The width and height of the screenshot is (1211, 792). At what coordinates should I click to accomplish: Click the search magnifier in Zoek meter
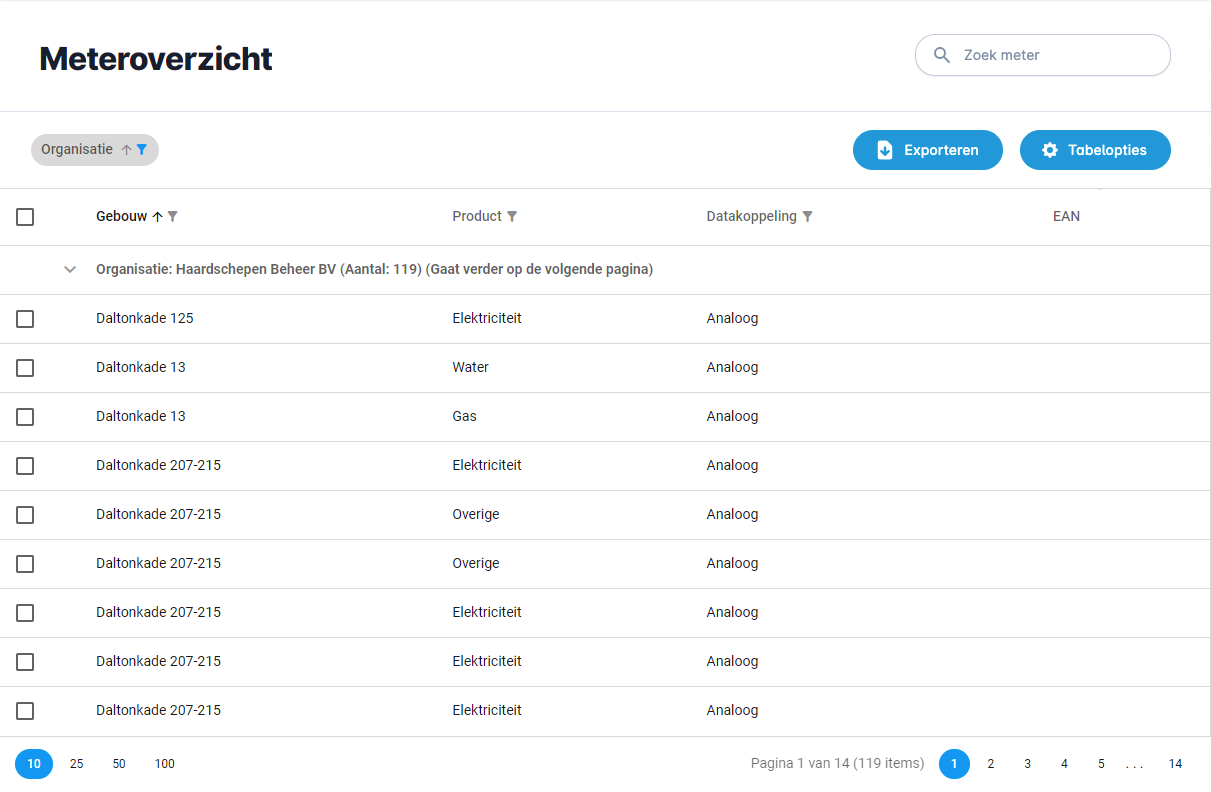click(941, 55)
